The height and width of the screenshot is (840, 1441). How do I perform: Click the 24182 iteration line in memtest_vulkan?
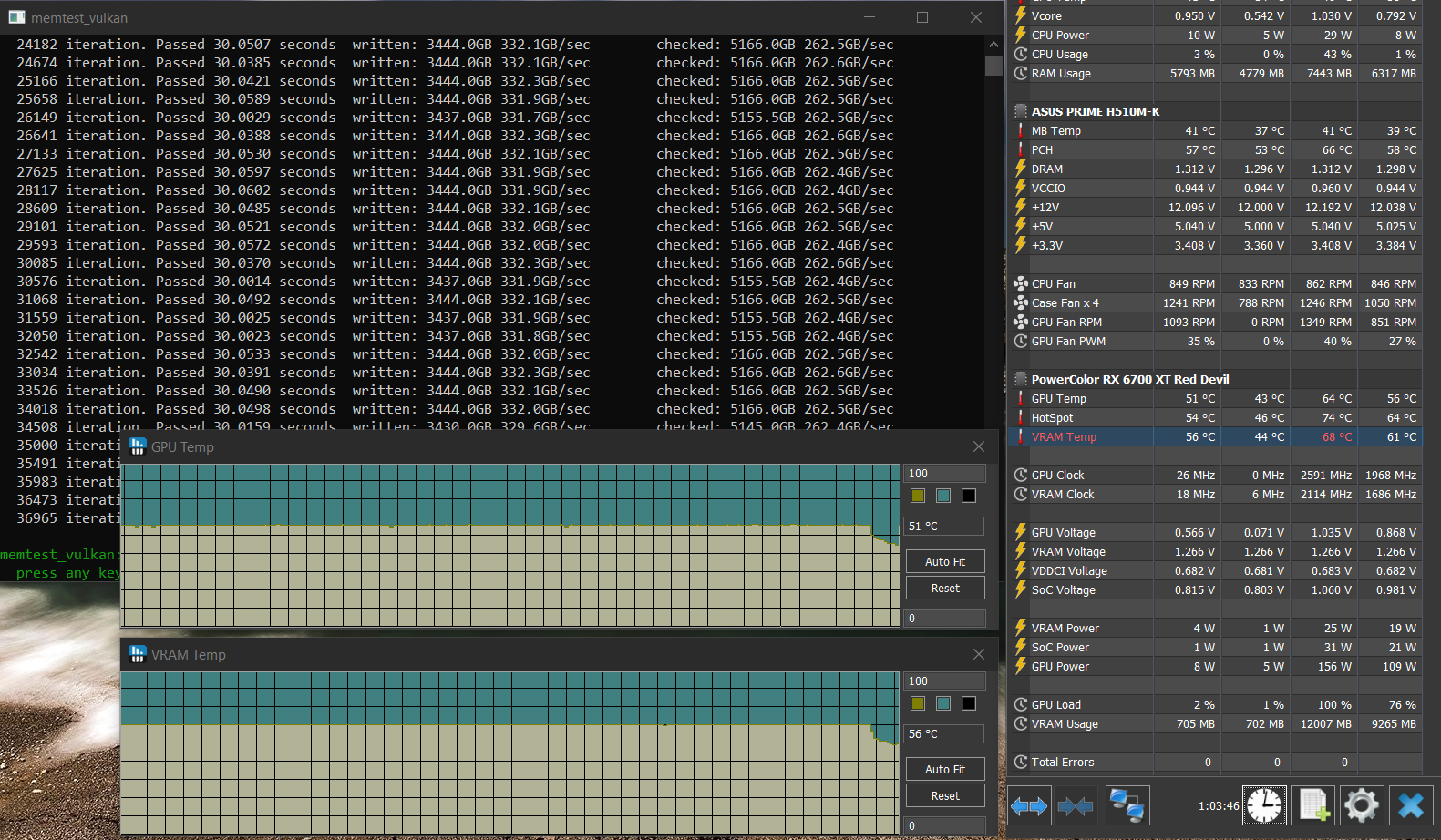pyautogui.click(x=455, y=45)
